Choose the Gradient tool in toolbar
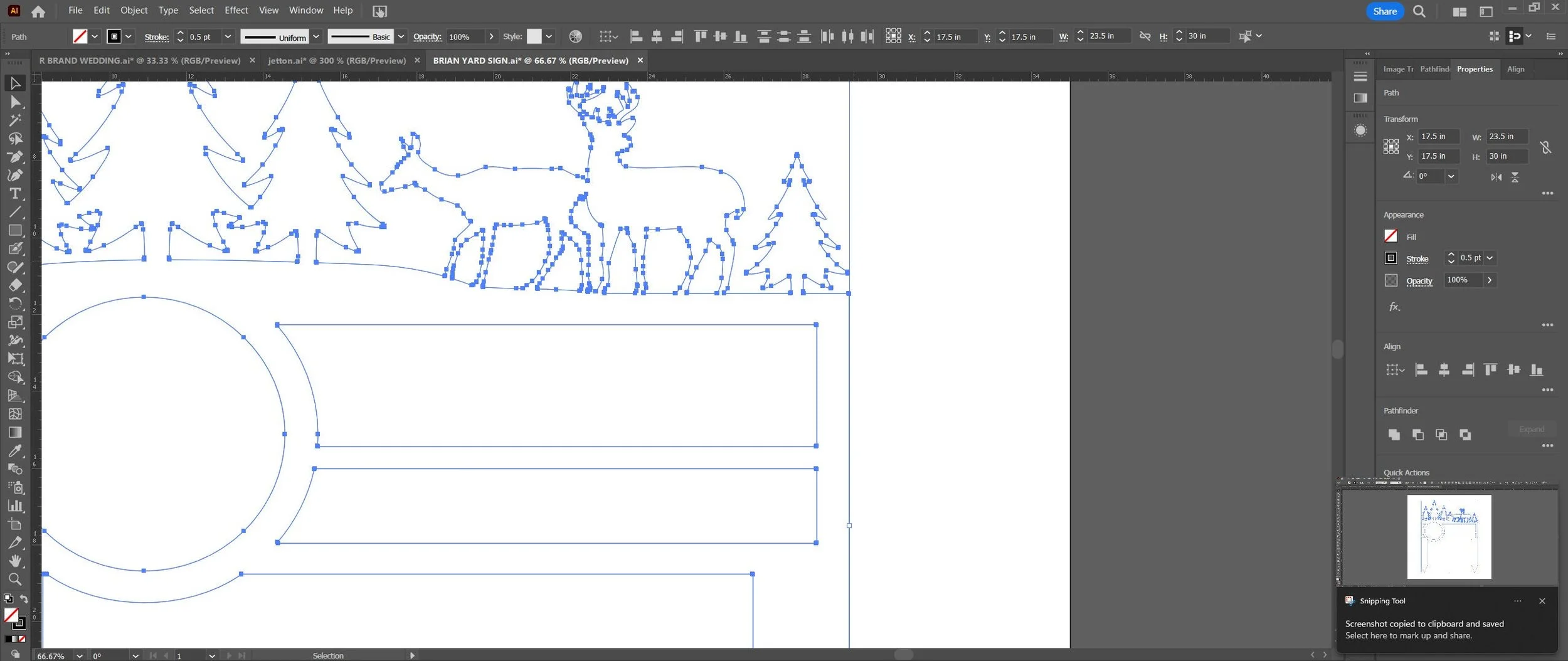The height and width of the screenshot is (661, 1568). pyautogui.click(x=15, y=432)
